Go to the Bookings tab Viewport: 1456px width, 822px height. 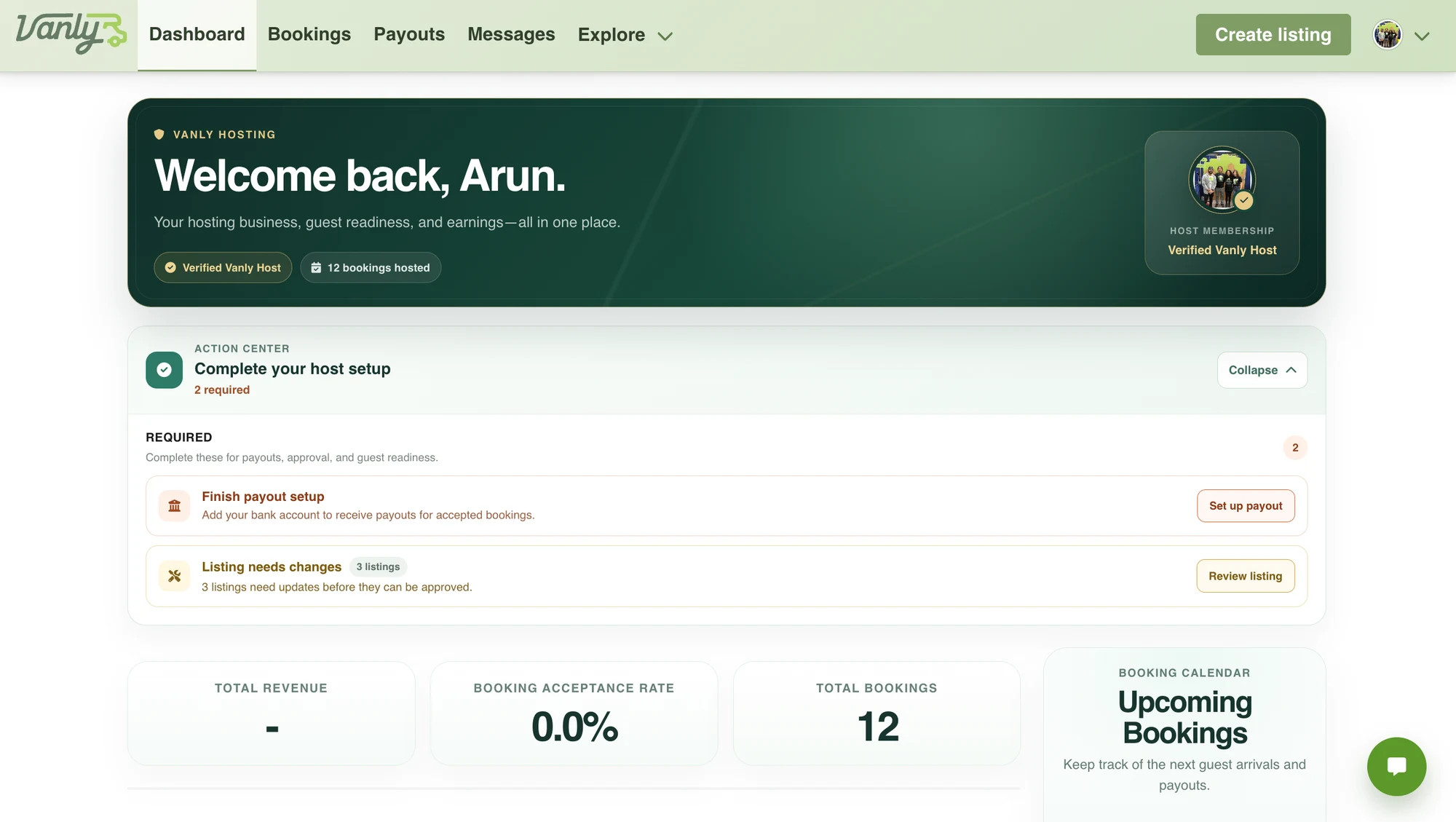pyautogui.click(x=309, y=34)
